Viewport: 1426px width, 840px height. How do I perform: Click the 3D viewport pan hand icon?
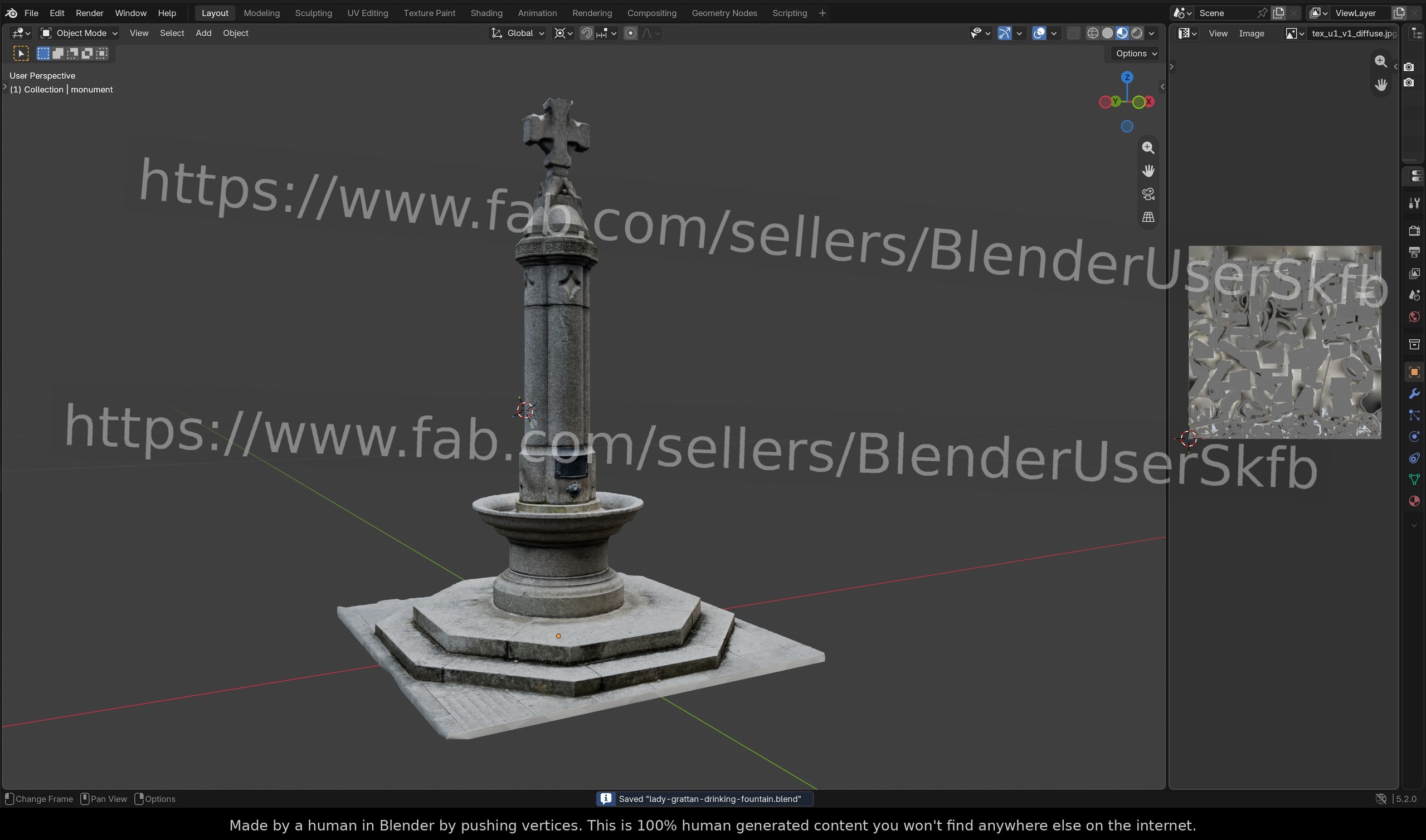tap(1148, 171)
